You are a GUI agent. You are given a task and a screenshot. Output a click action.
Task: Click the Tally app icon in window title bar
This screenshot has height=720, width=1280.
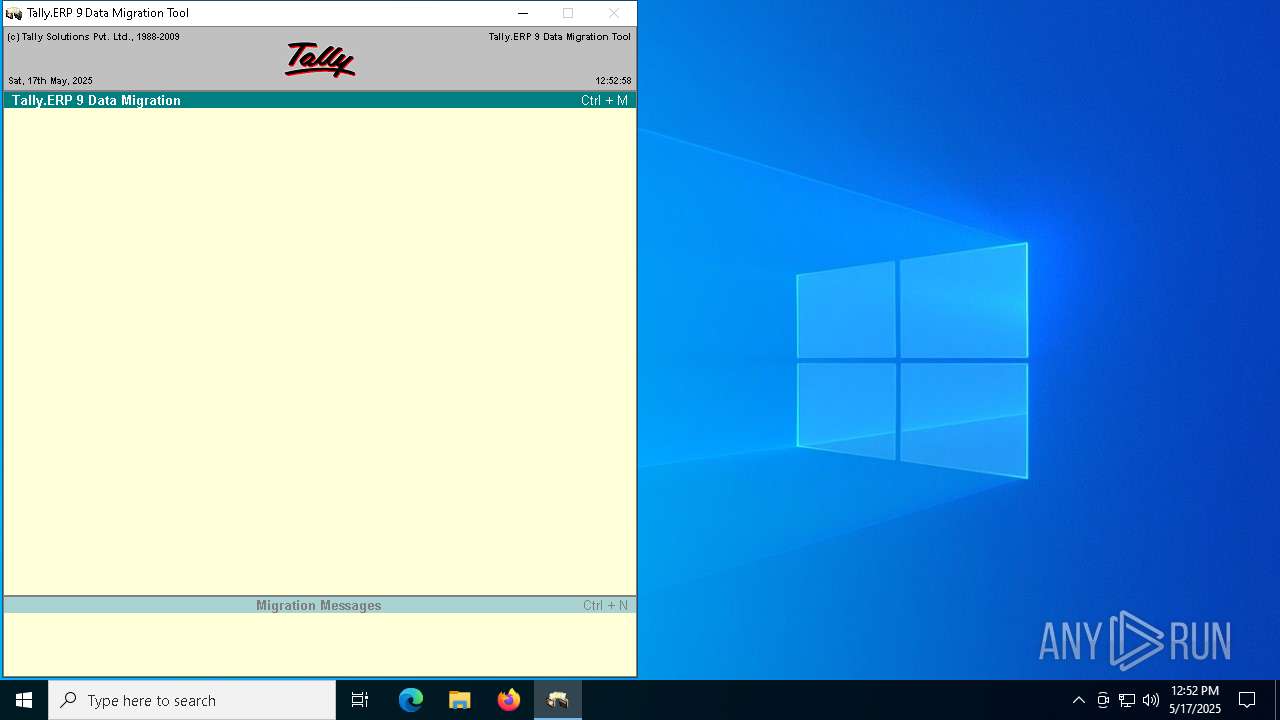coord(14,13)
